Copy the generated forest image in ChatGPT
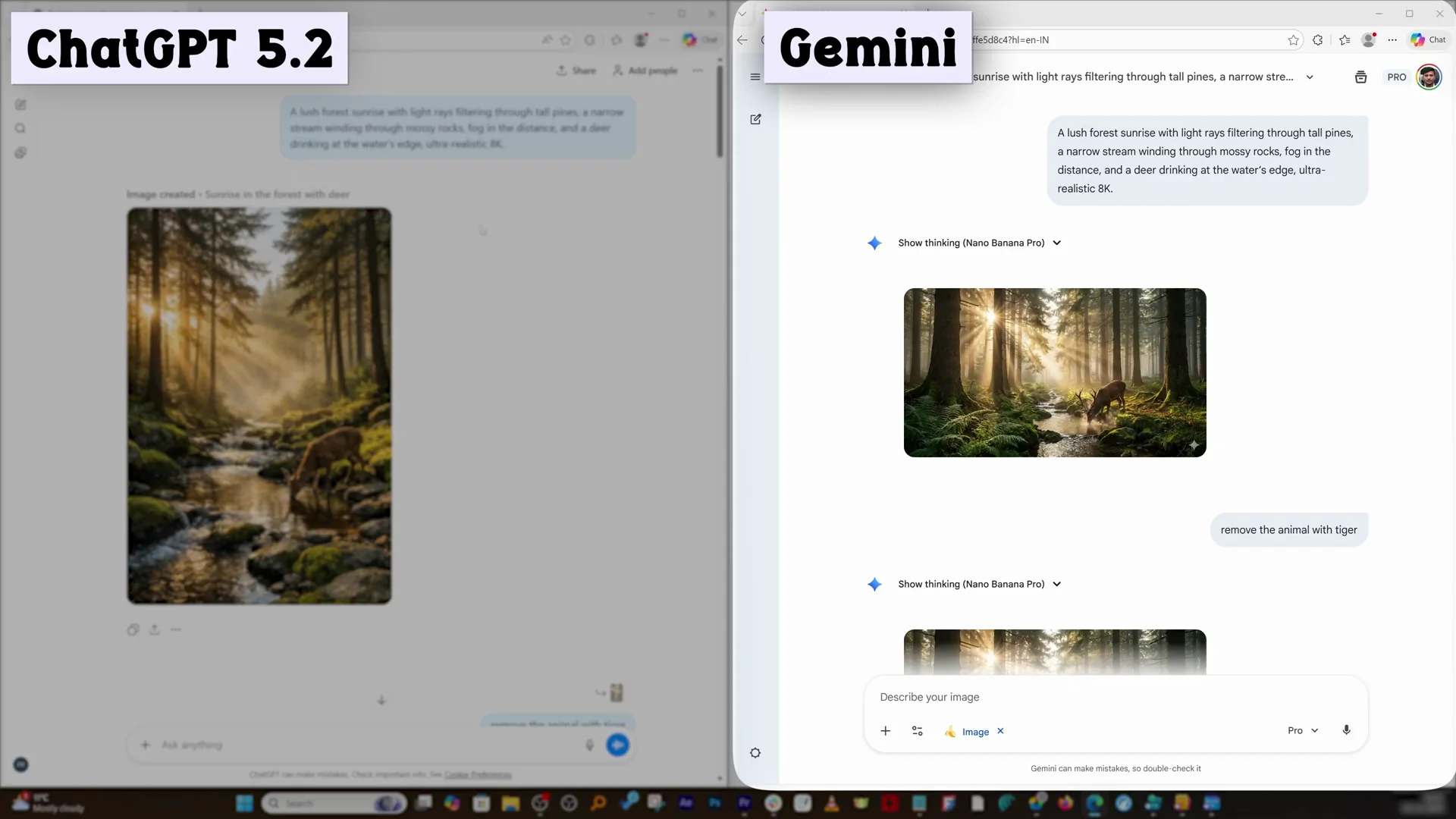Image resolution: width=1456 pixels, height=819 pixels. click(133, 629)
